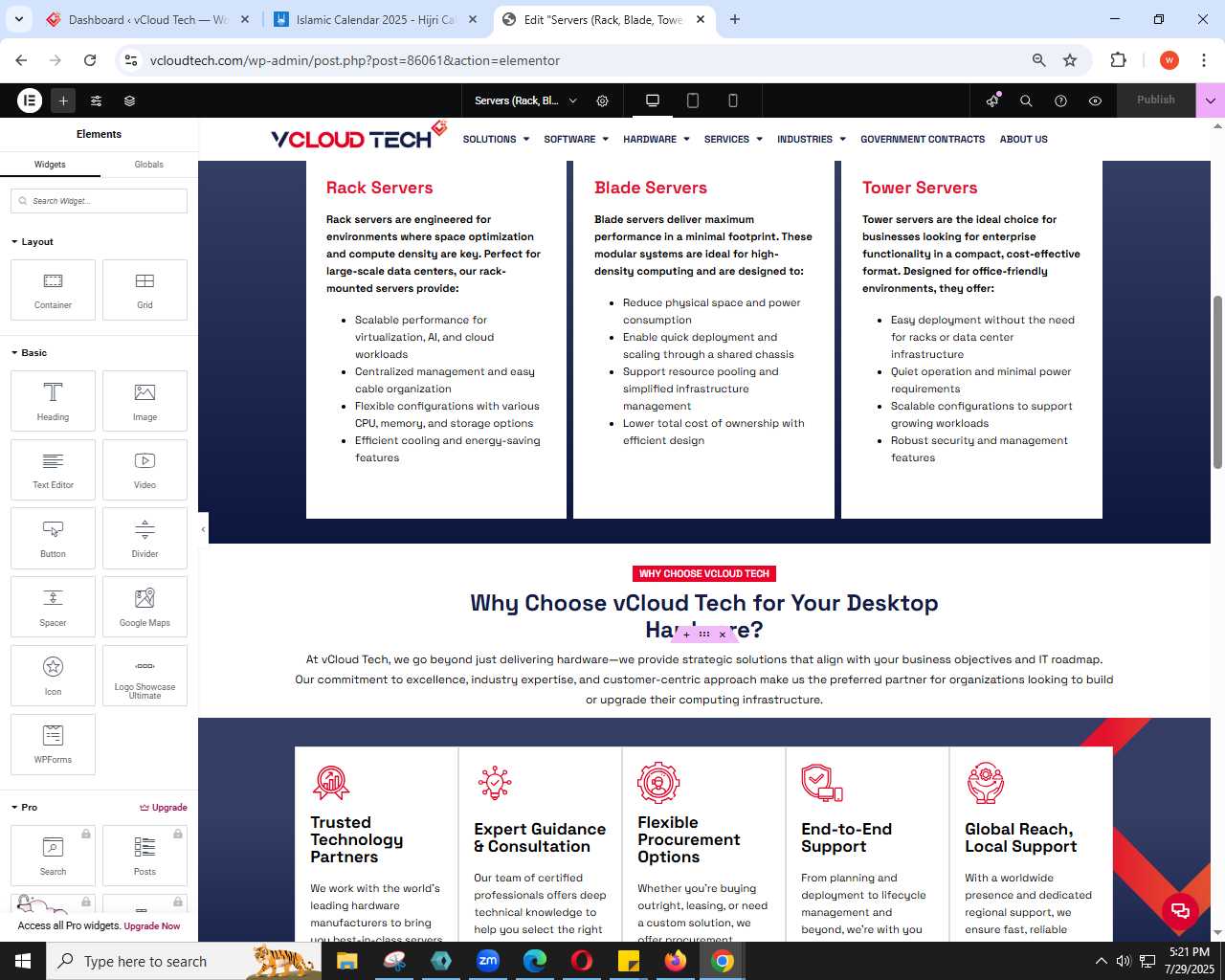The image size is (1225, 980).
Task: Open the SOFTWARE nav menu
Action: pyautogui.click(x=576, y=140)
